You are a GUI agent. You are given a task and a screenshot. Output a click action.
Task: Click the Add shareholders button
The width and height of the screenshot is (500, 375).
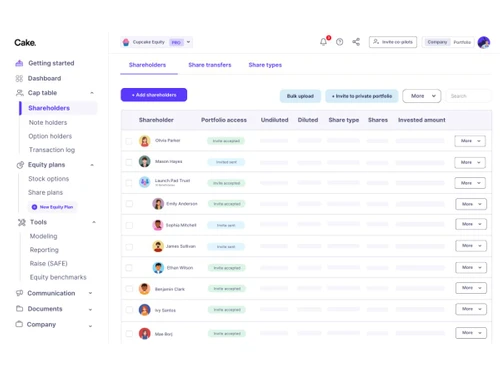click(x=154, y=95)
